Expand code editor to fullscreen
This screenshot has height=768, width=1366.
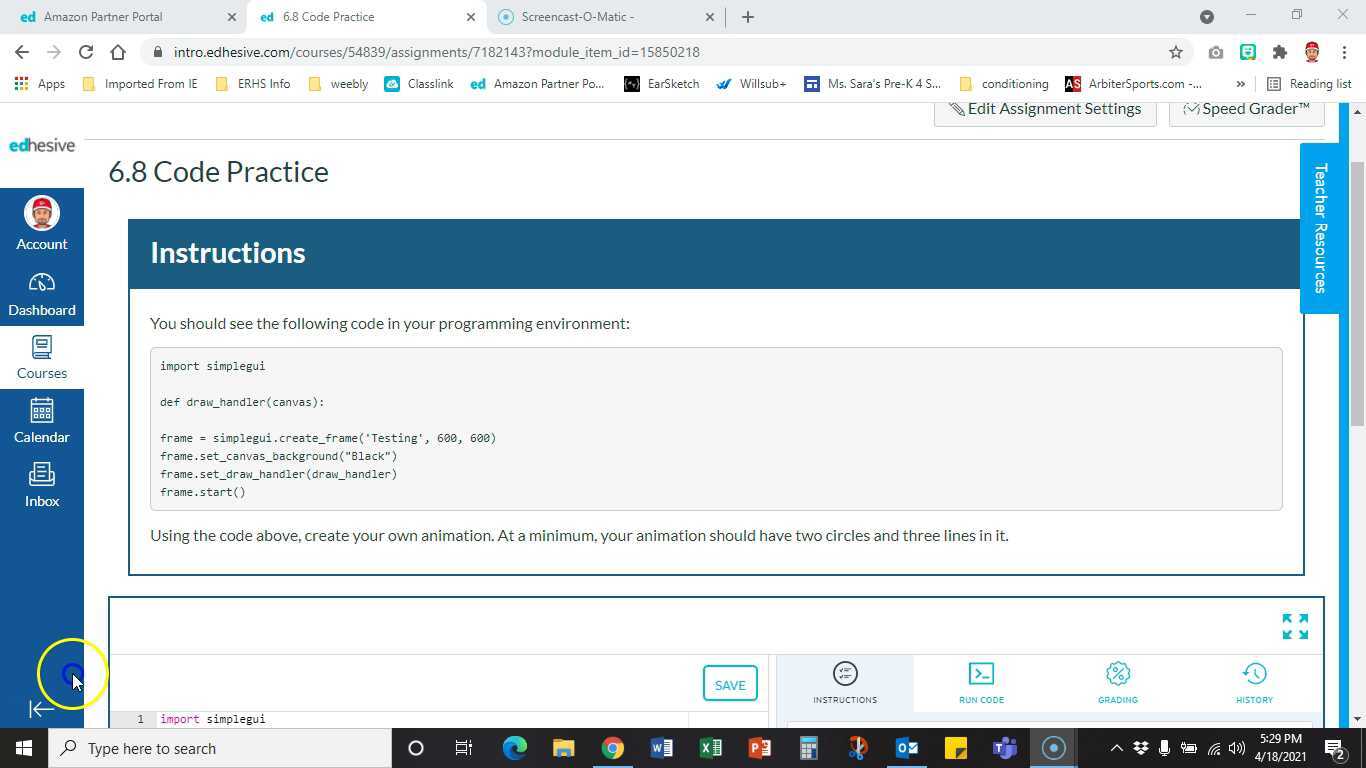pos(1295,626)
